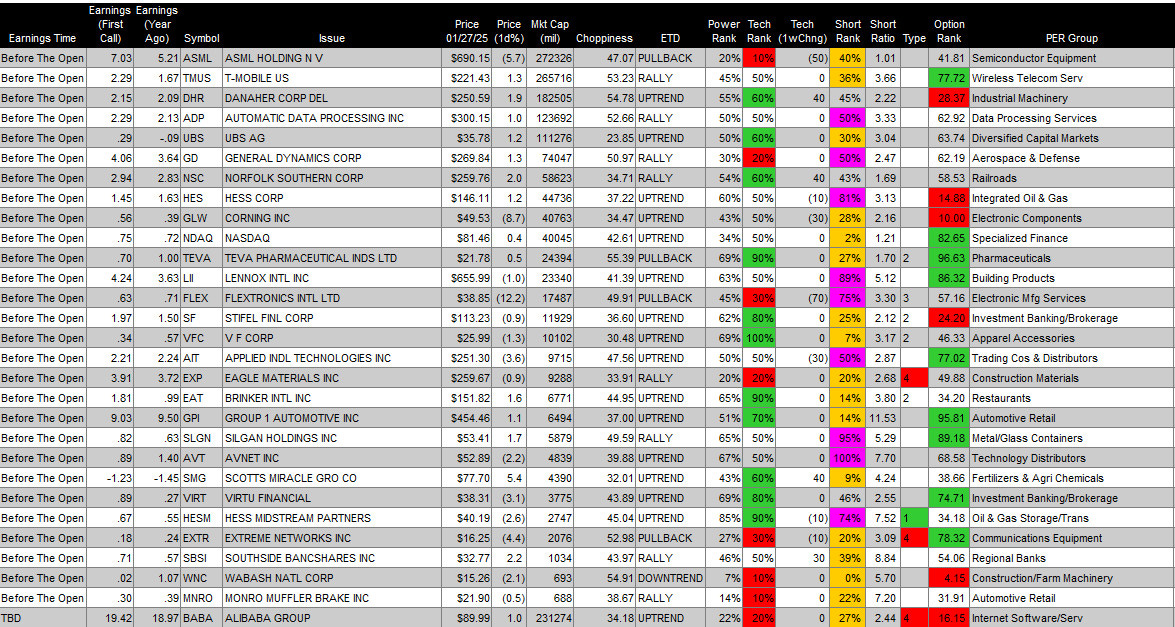
Task: Select the LENNOX INTL INC cell
Action: 332,278
